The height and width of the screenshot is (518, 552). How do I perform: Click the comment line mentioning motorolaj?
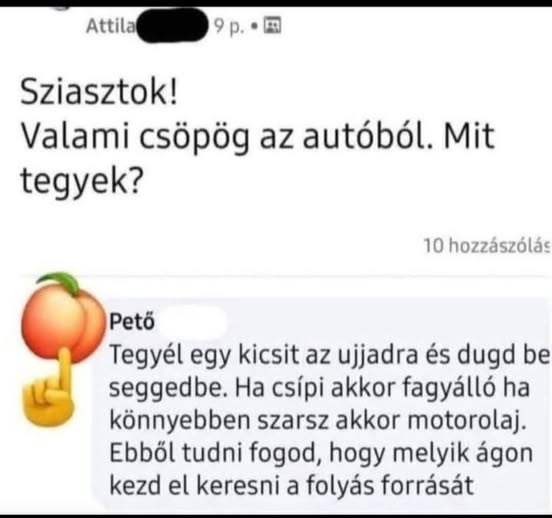[x=318, y=420]
